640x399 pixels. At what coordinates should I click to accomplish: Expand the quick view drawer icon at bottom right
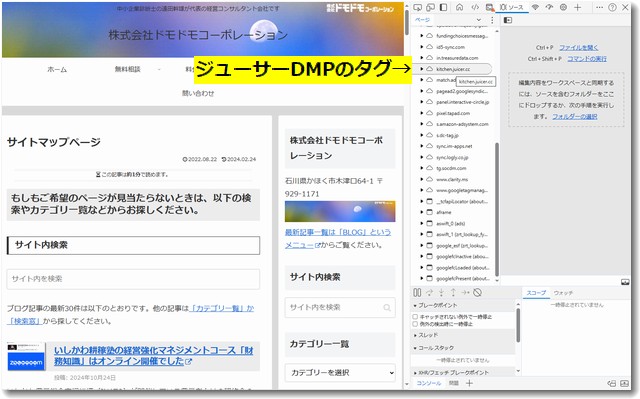tap(624, 383)
